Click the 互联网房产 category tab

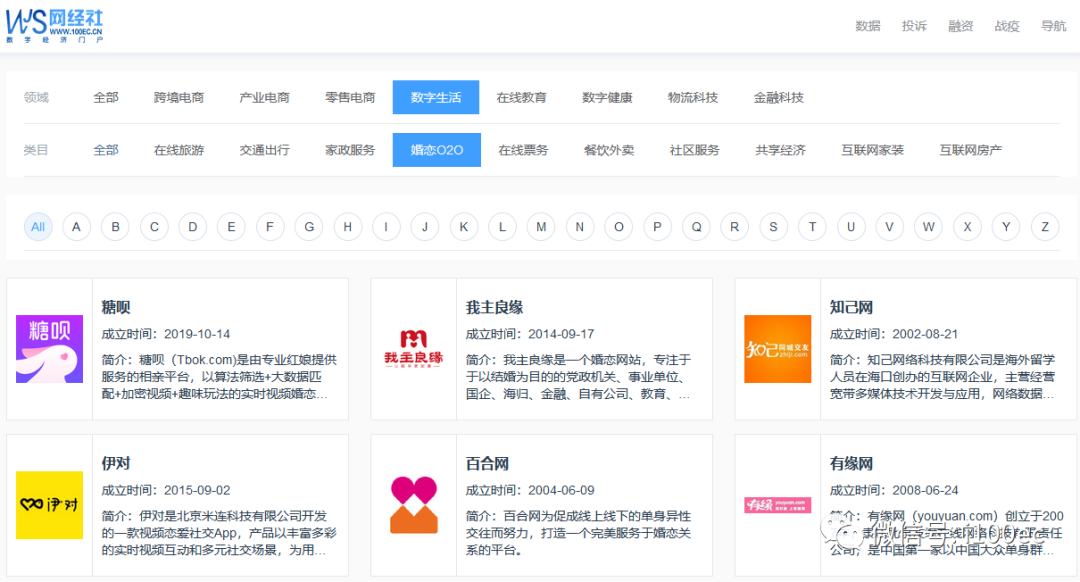pos(970,150)
